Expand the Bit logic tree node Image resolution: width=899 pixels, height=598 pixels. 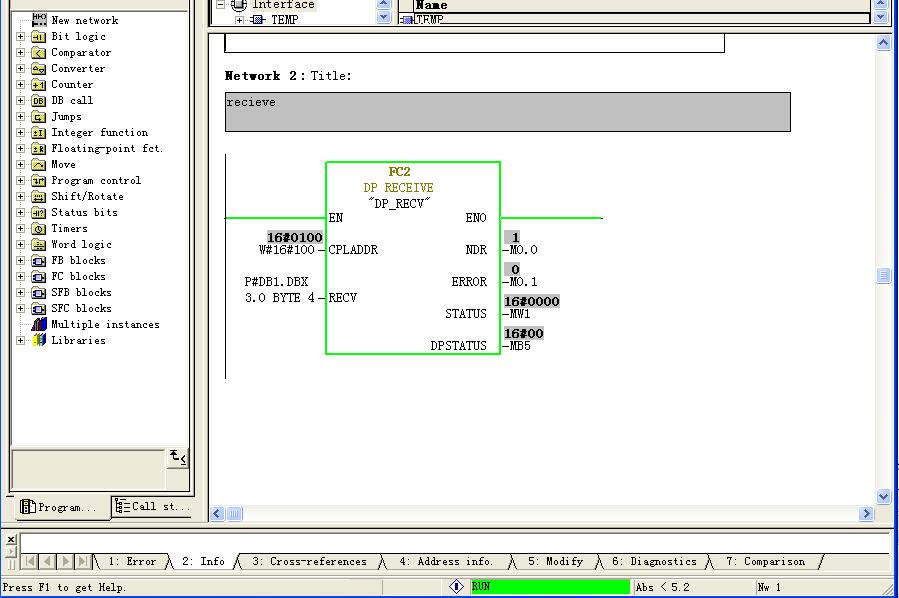(21, 37)
